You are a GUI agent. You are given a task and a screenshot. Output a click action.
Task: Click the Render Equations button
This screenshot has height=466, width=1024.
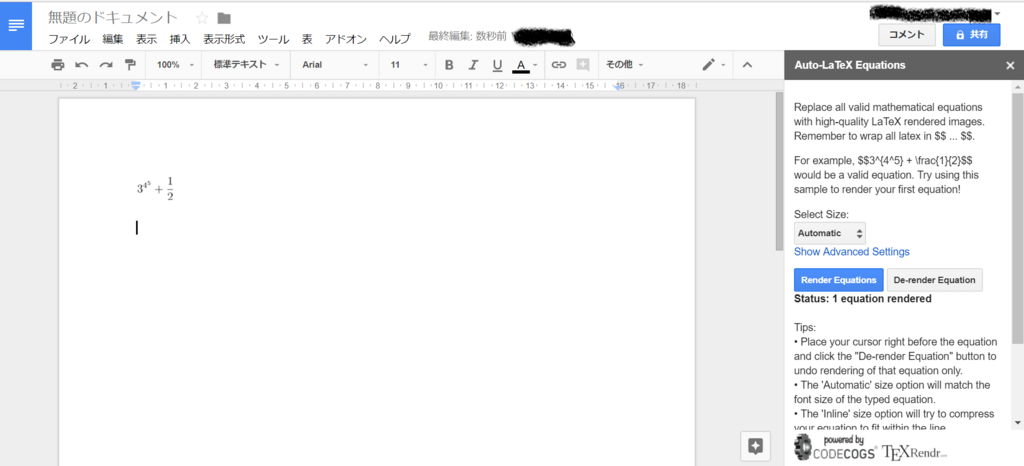839,280
